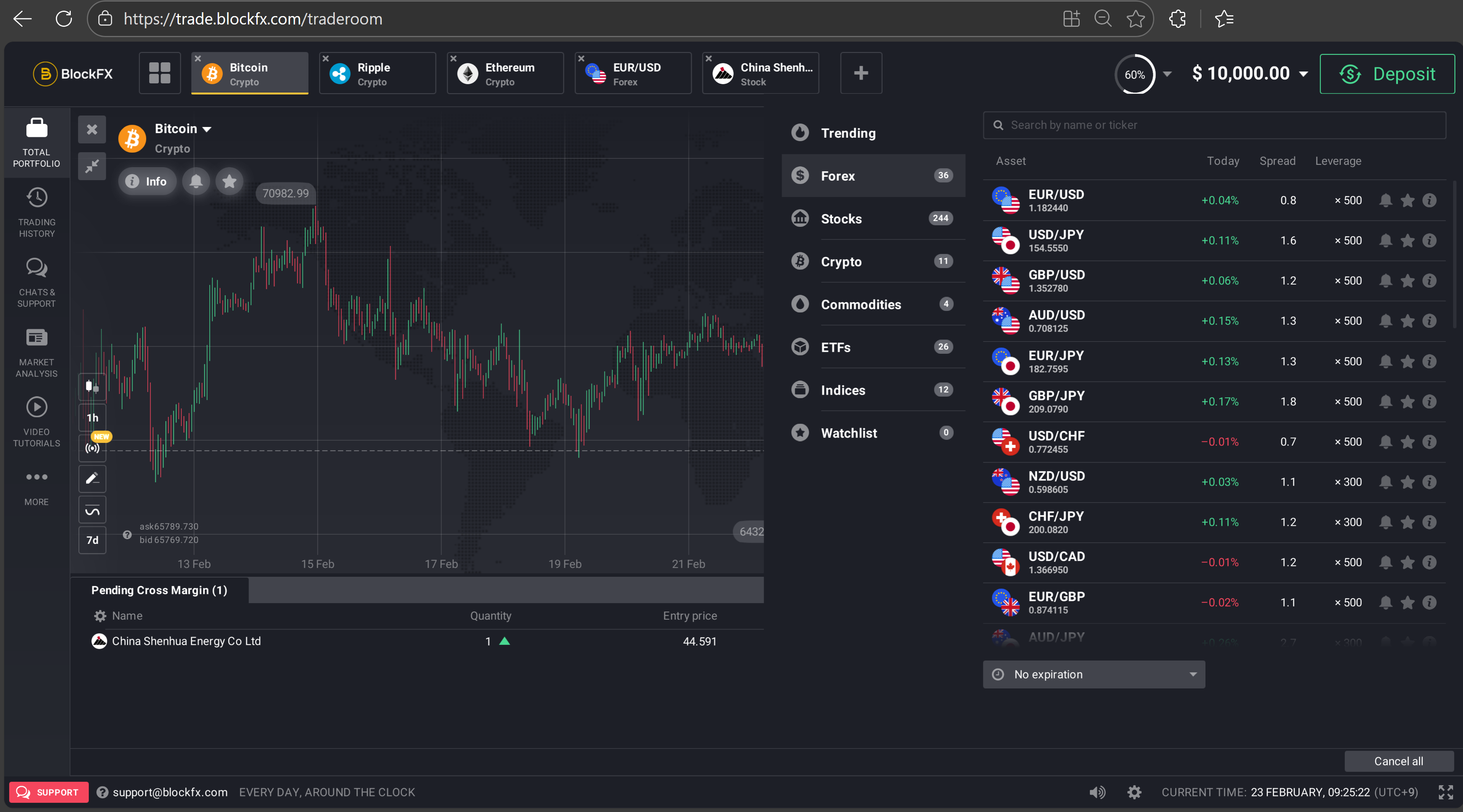Viewport: 1463px width, 812px height.
Task: Open the red SUPPORT chat button
Action: [x=49, y=792]
